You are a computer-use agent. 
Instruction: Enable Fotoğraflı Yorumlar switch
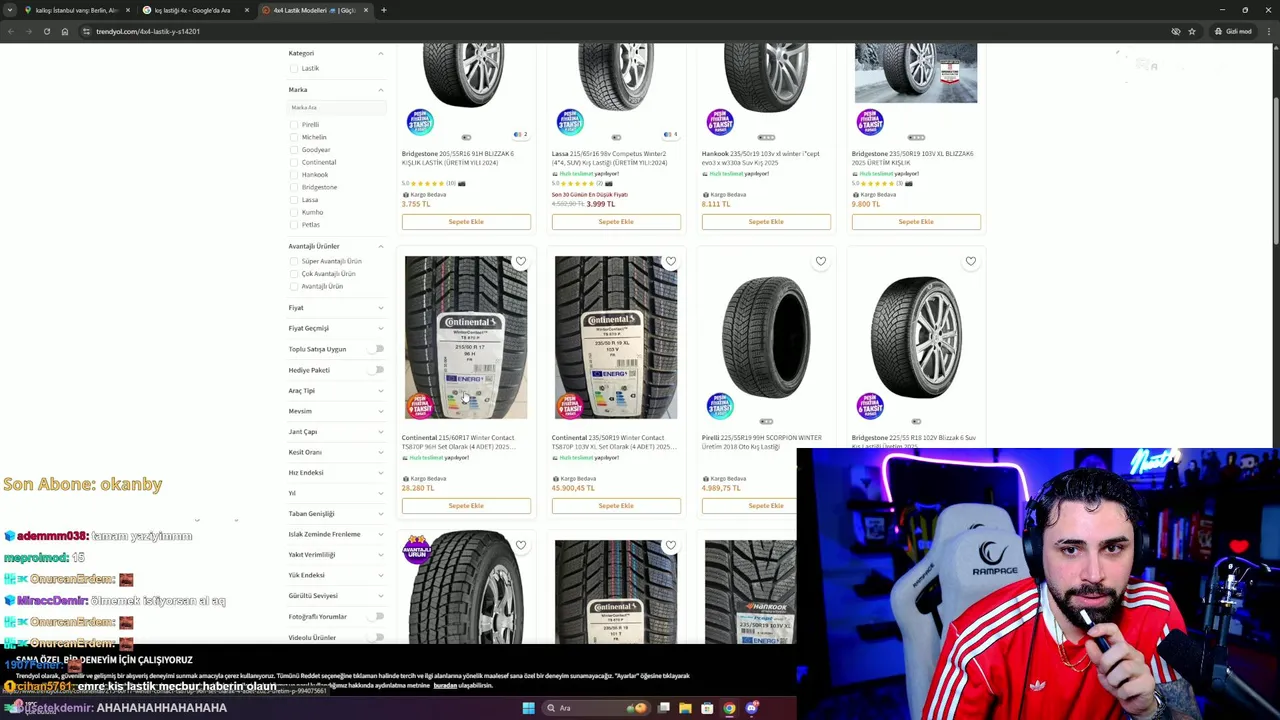click(x=377, y=617)
